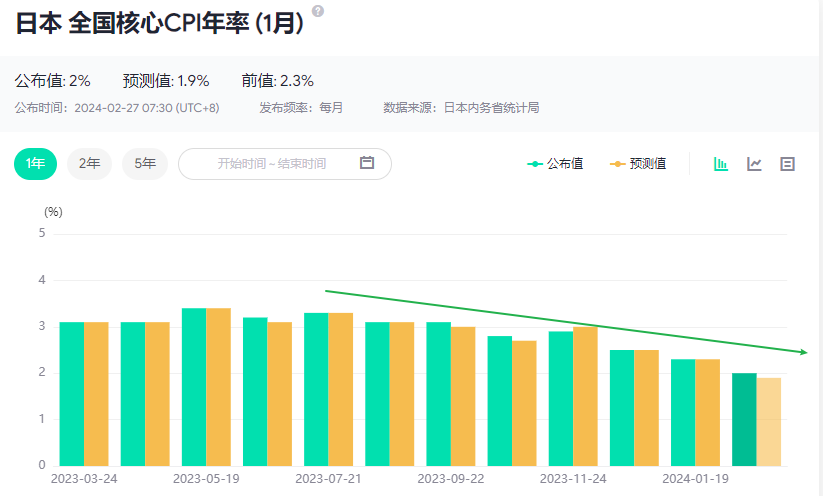The image size is (823, 496).
Task: Click the orange 预测值 bar for 2023-09-22
Action: 463,396
